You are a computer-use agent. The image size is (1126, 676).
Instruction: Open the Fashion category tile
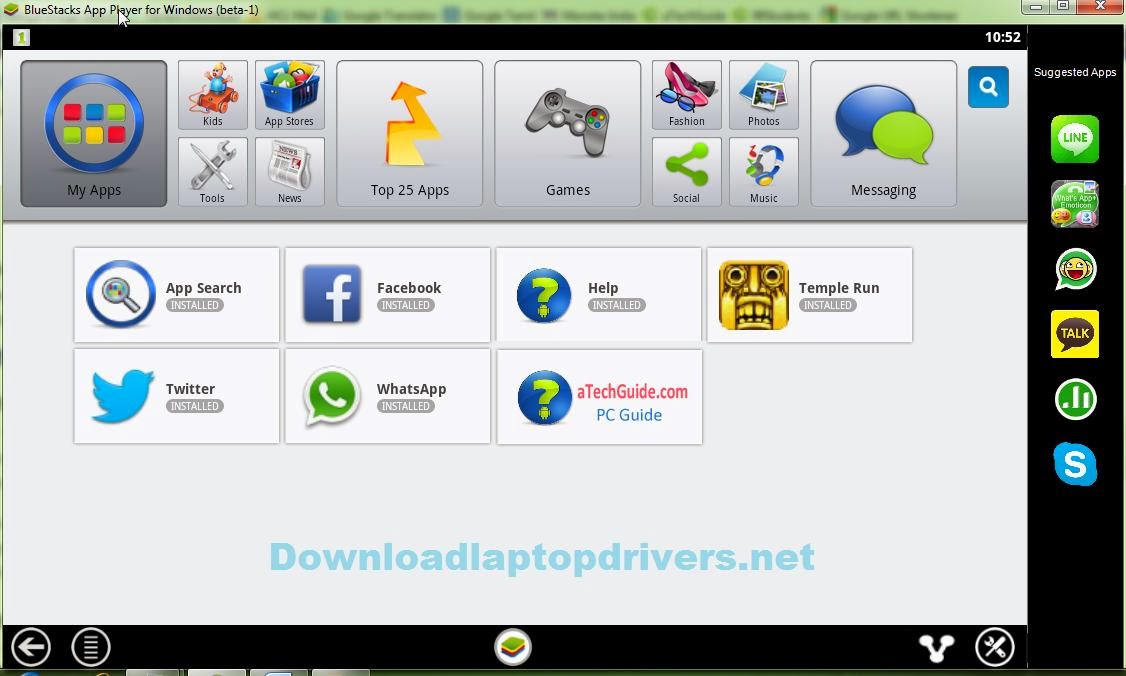[687, 95]
